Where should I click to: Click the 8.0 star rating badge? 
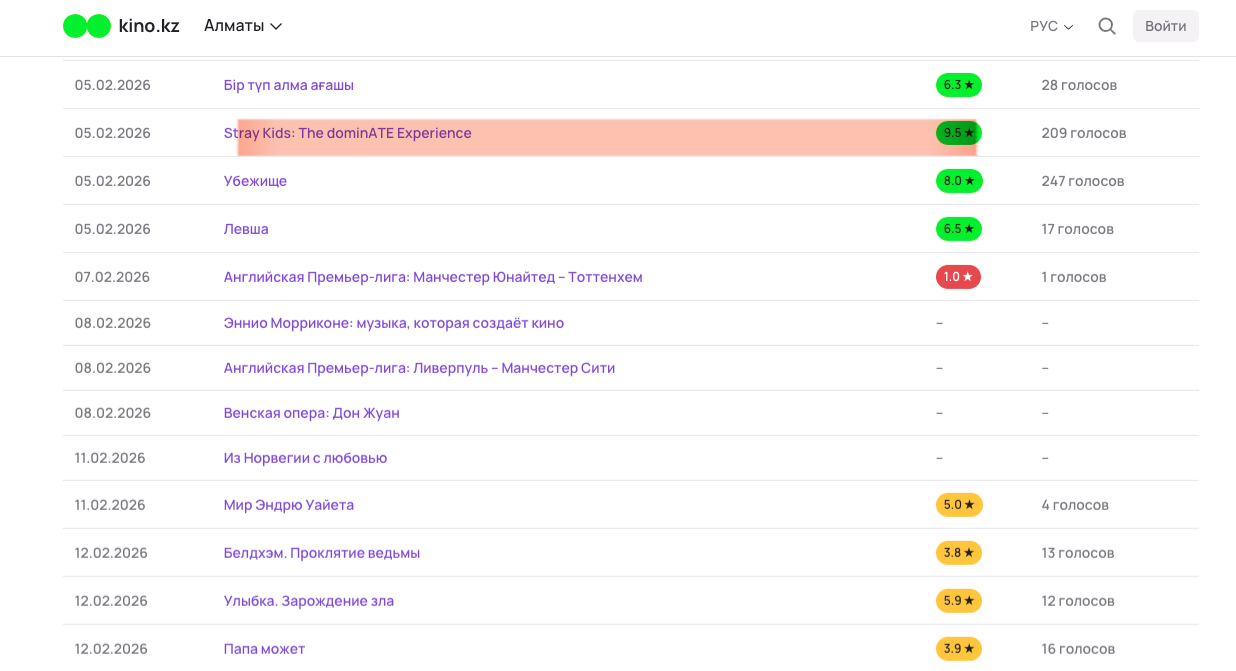[958, 181]
